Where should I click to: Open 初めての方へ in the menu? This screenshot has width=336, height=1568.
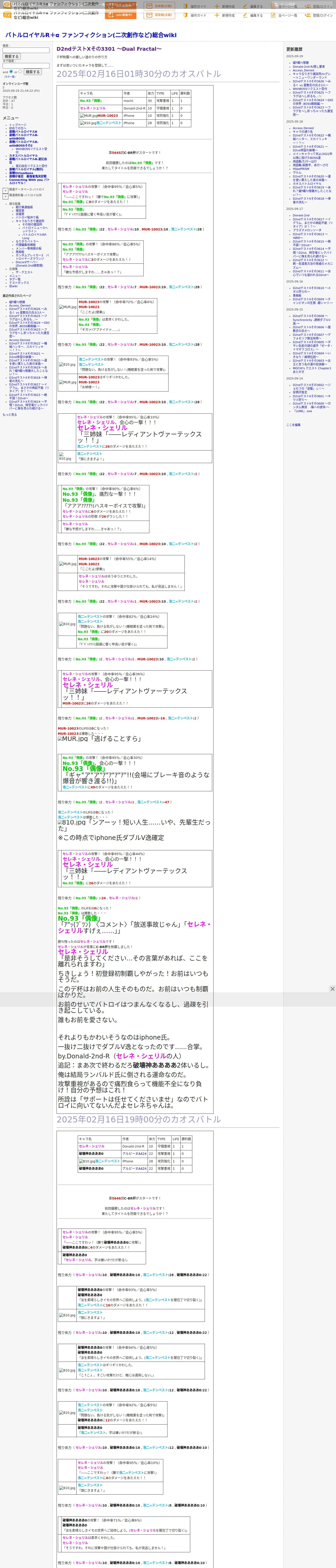coord(18,128)
